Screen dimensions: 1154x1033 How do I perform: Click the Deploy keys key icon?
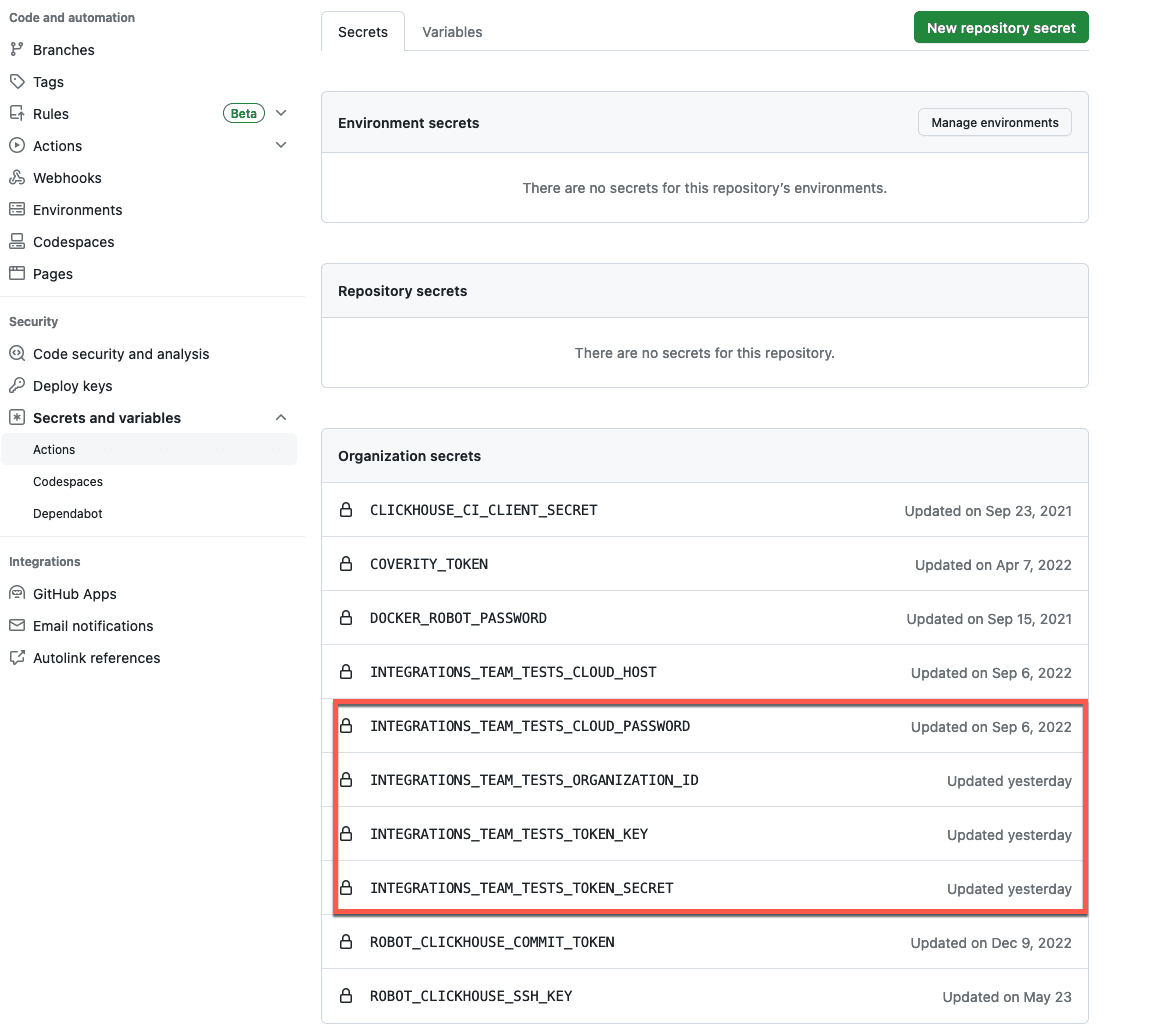(16, 386)
